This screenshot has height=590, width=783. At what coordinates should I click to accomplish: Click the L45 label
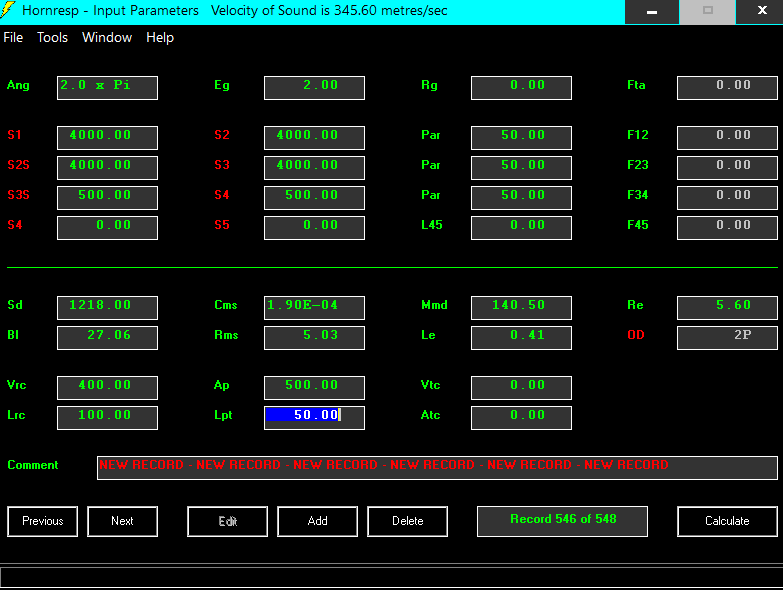coord(431,225)
